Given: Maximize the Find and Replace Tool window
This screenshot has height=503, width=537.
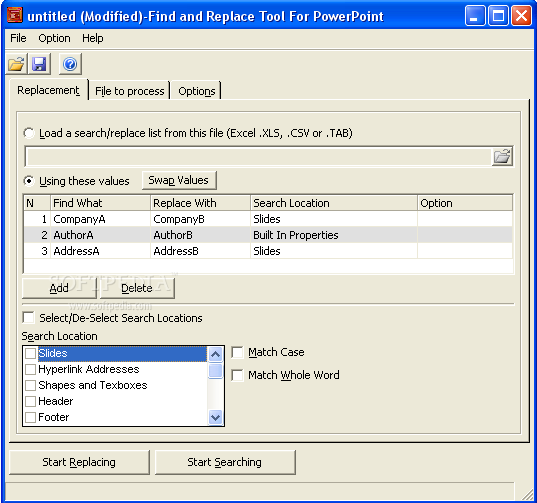Looking at the screenshot, I should [498, 15].
